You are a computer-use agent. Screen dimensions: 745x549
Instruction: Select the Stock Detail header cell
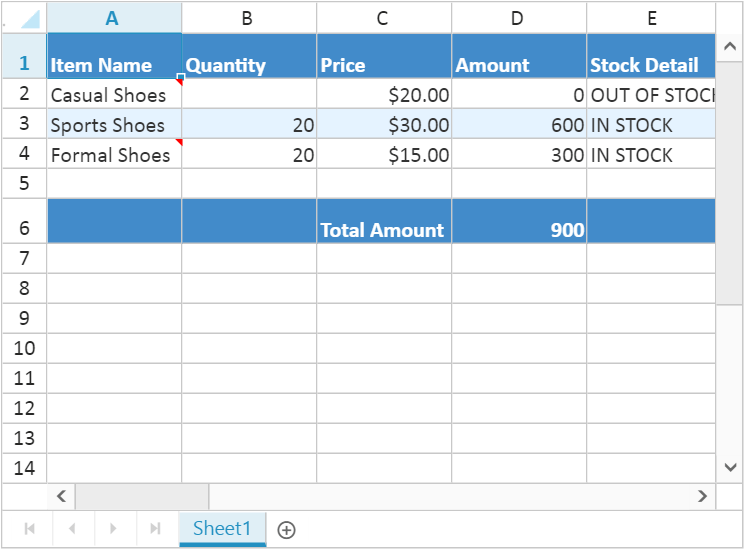click(651, 56)
